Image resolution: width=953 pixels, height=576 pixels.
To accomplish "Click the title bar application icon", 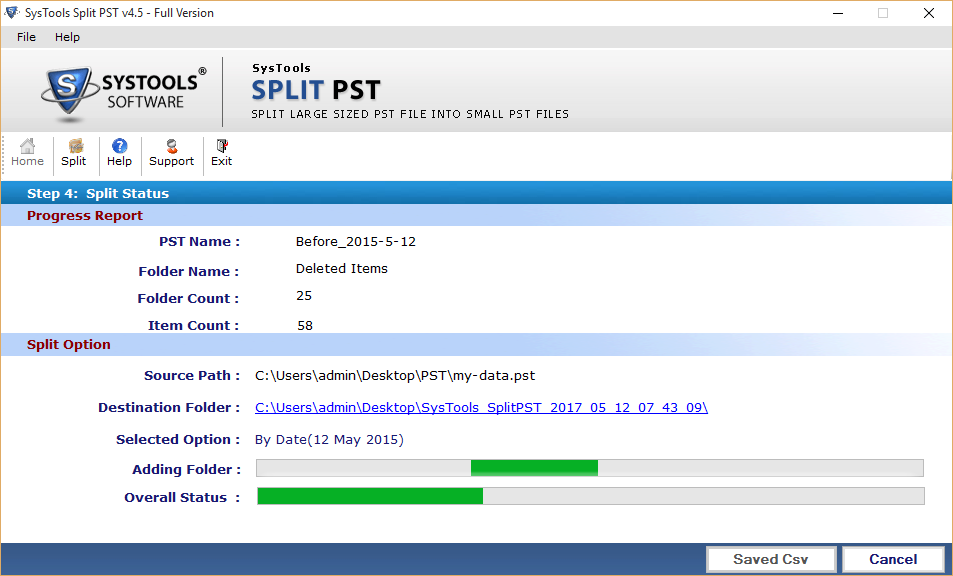I will click(12, 12).
